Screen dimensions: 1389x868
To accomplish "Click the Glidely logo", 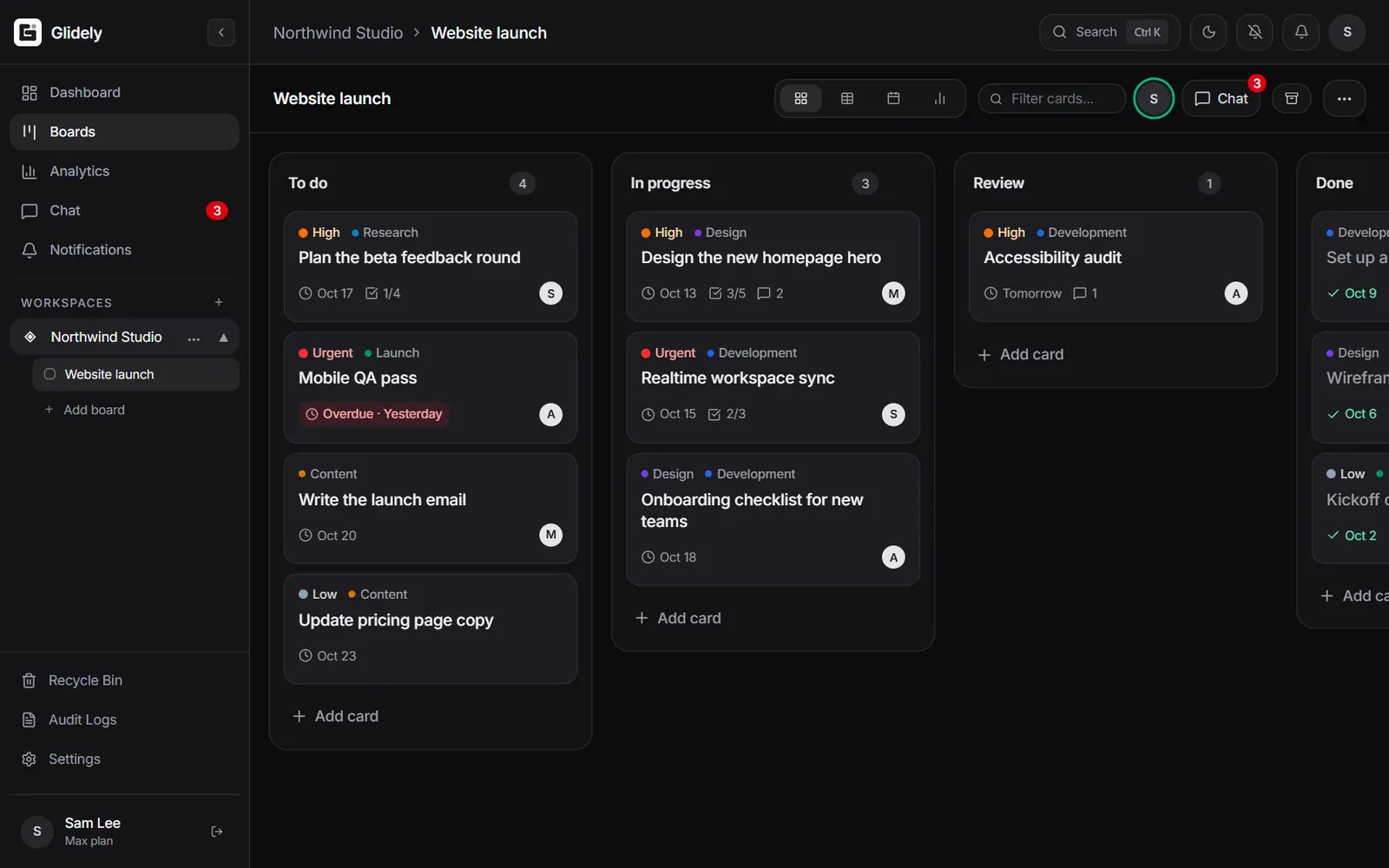I will pos(28,32).
